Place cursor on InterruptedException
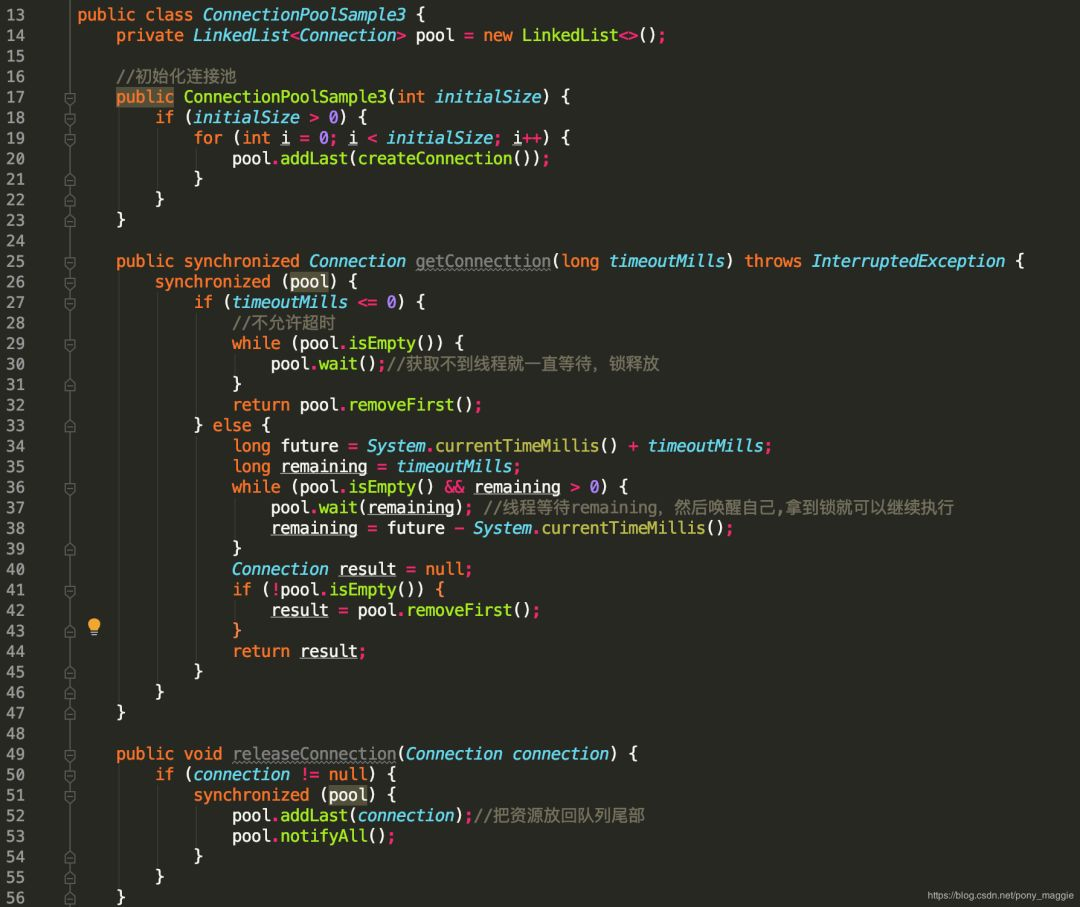Screen dimensions: 1080x907 click(907, 261)
